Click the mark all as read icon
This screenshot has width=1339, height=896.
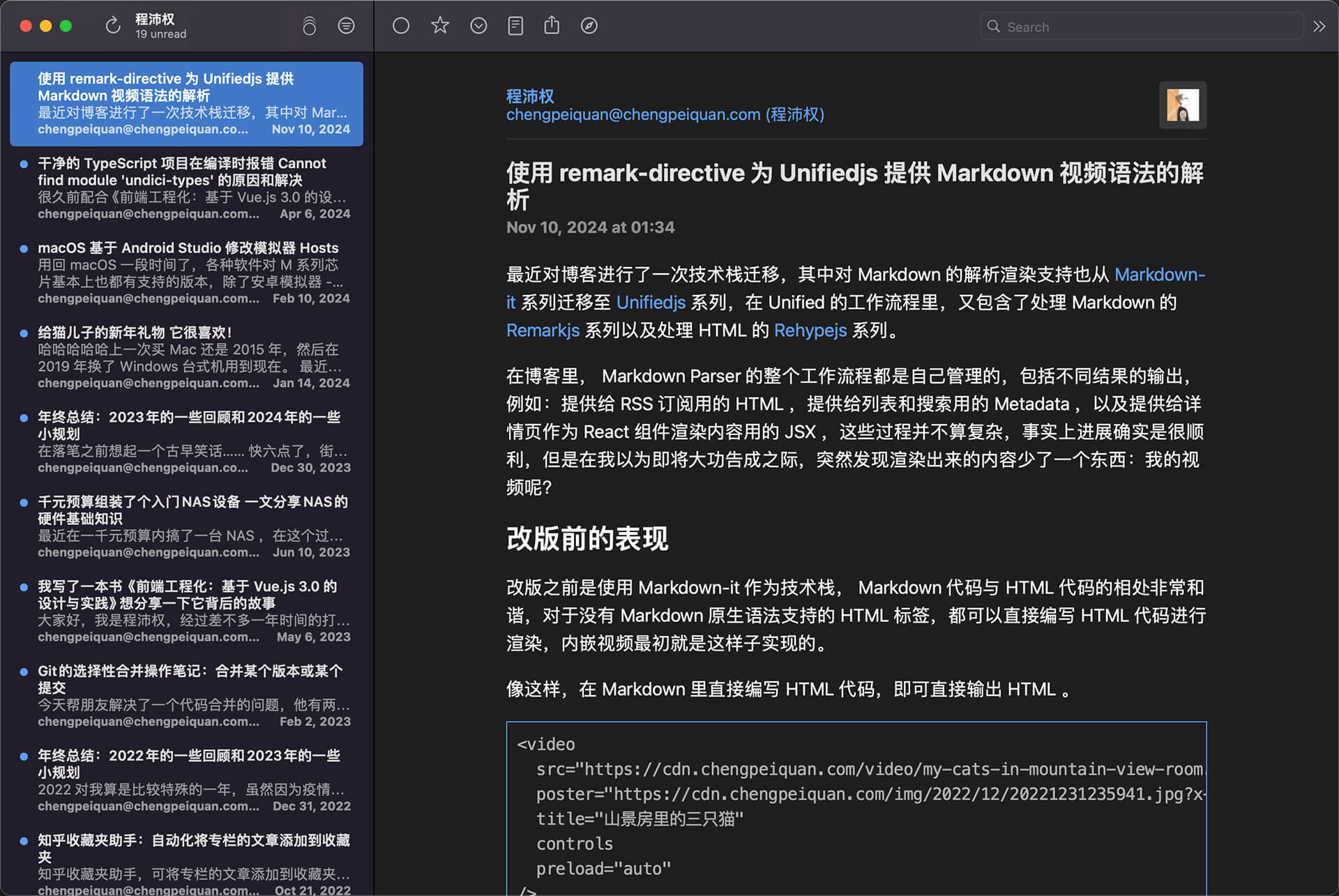coord(309,26)
